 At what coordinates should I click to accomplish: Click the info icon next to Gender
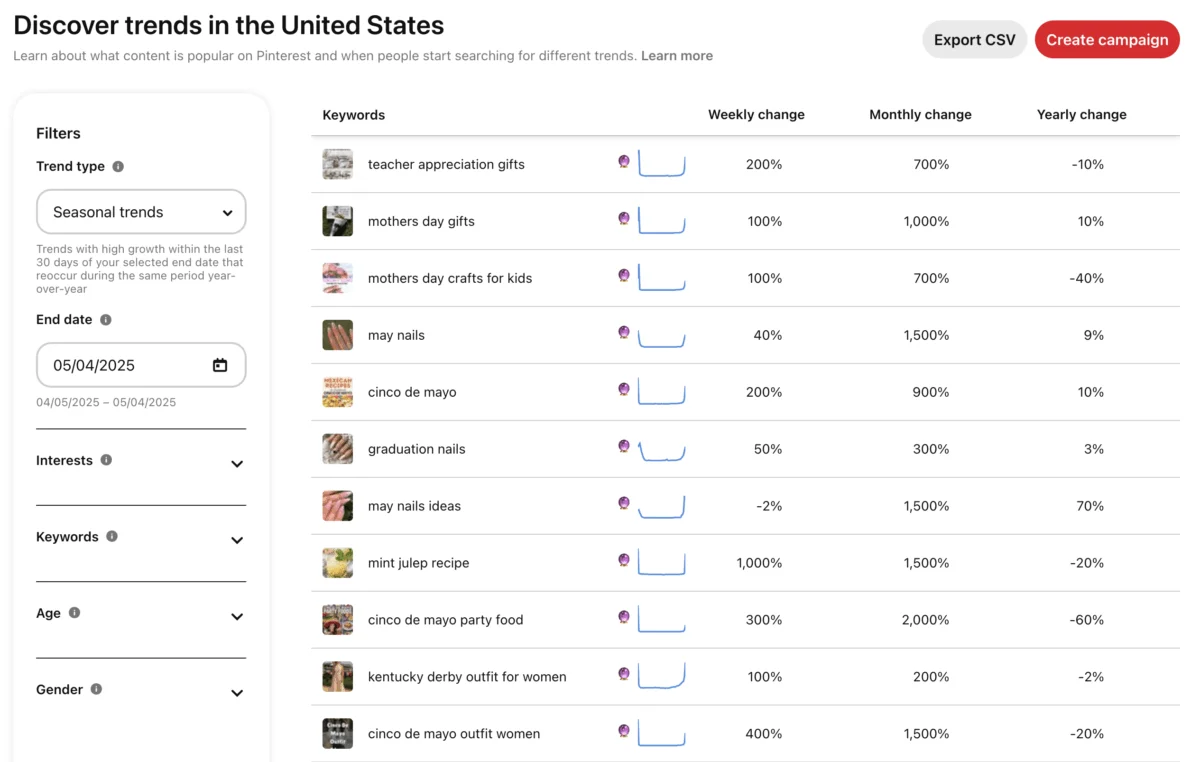(96, 689)
